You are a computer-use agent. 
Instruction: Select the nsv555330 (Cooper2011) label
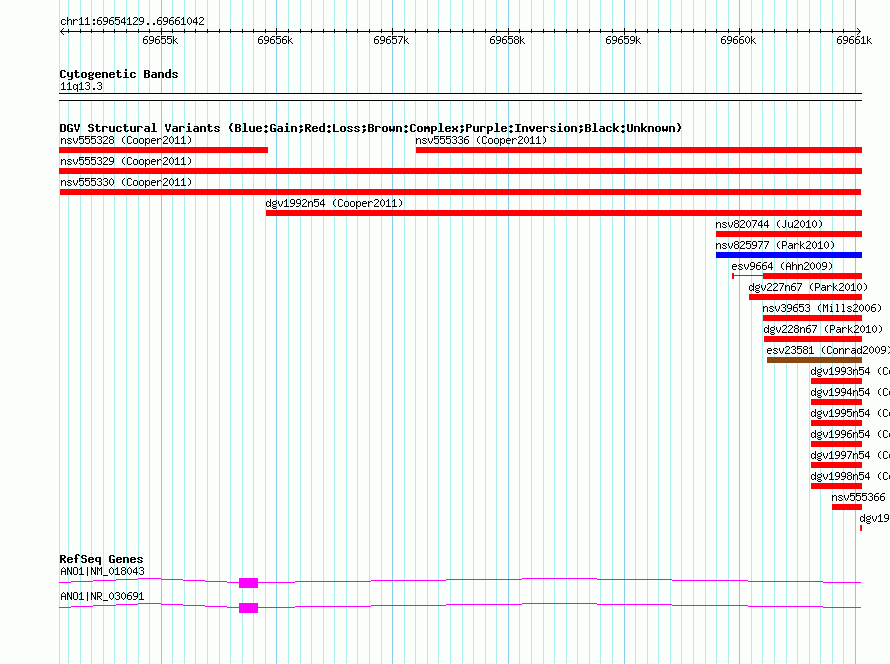[126, 182]
